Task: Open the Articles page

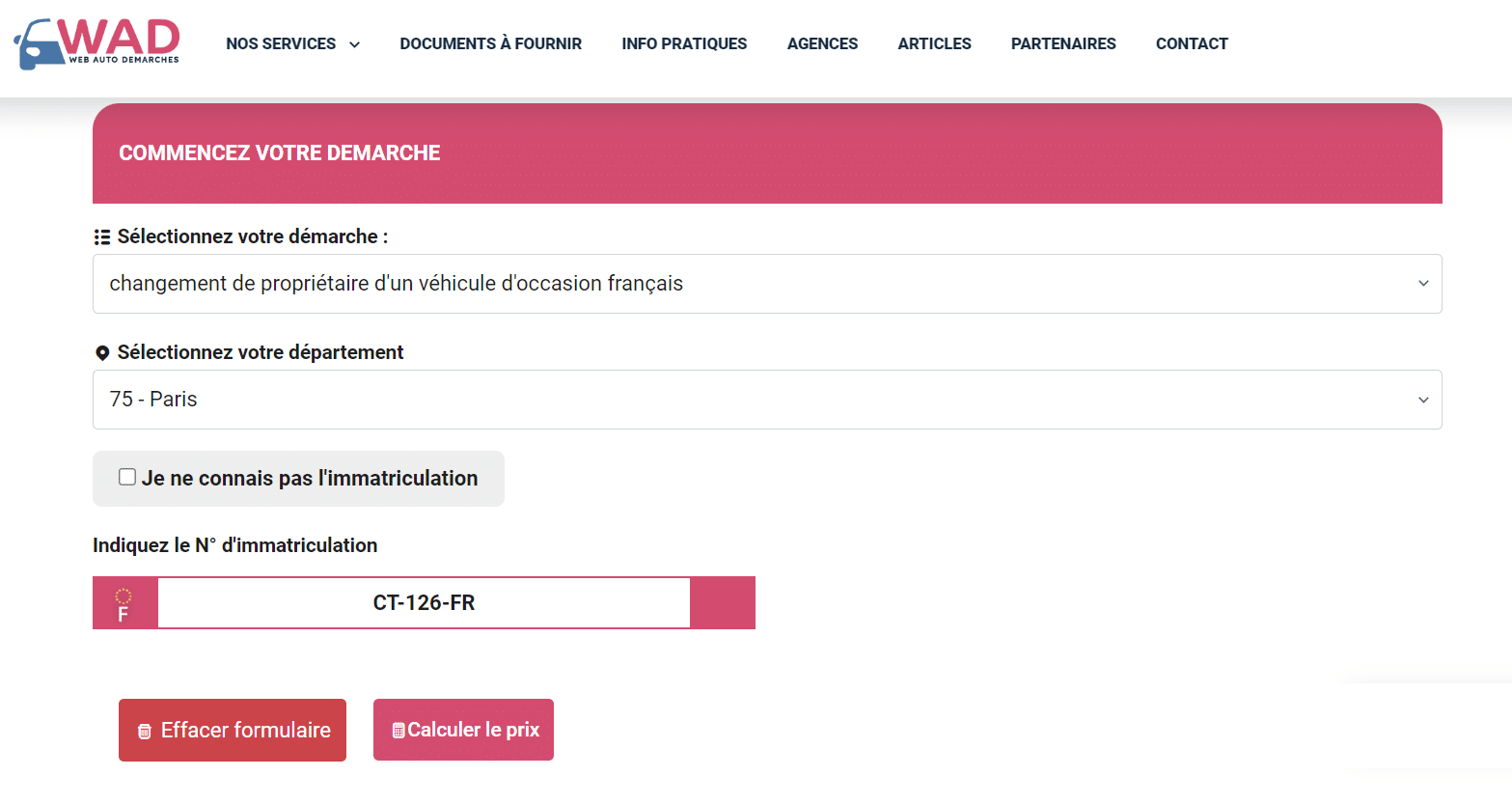Action: [934, 43]
